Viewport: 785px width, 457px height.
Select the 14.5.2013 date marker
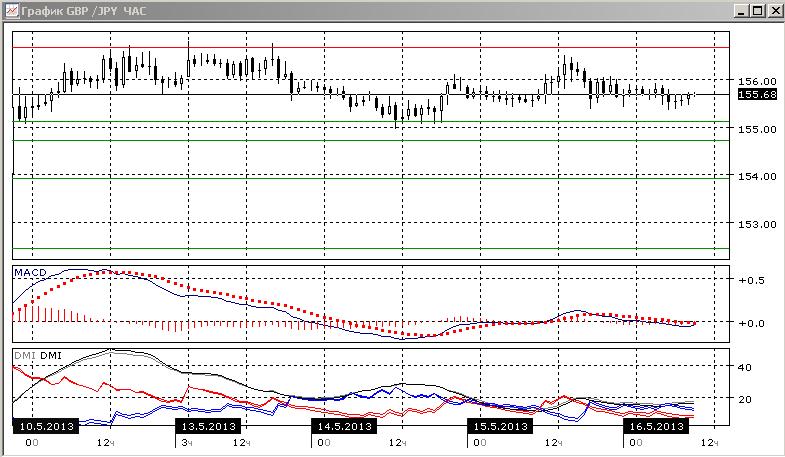344,426
